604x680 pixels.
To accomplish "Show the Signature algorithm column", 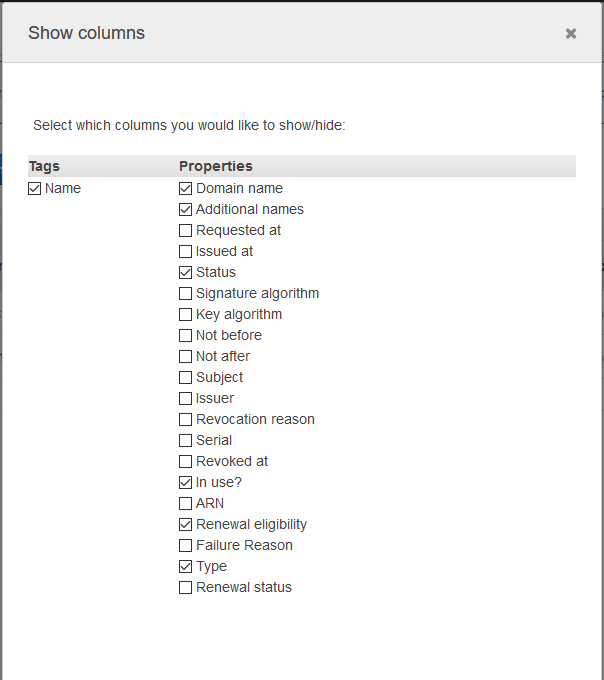I will (x=185, y=293).
